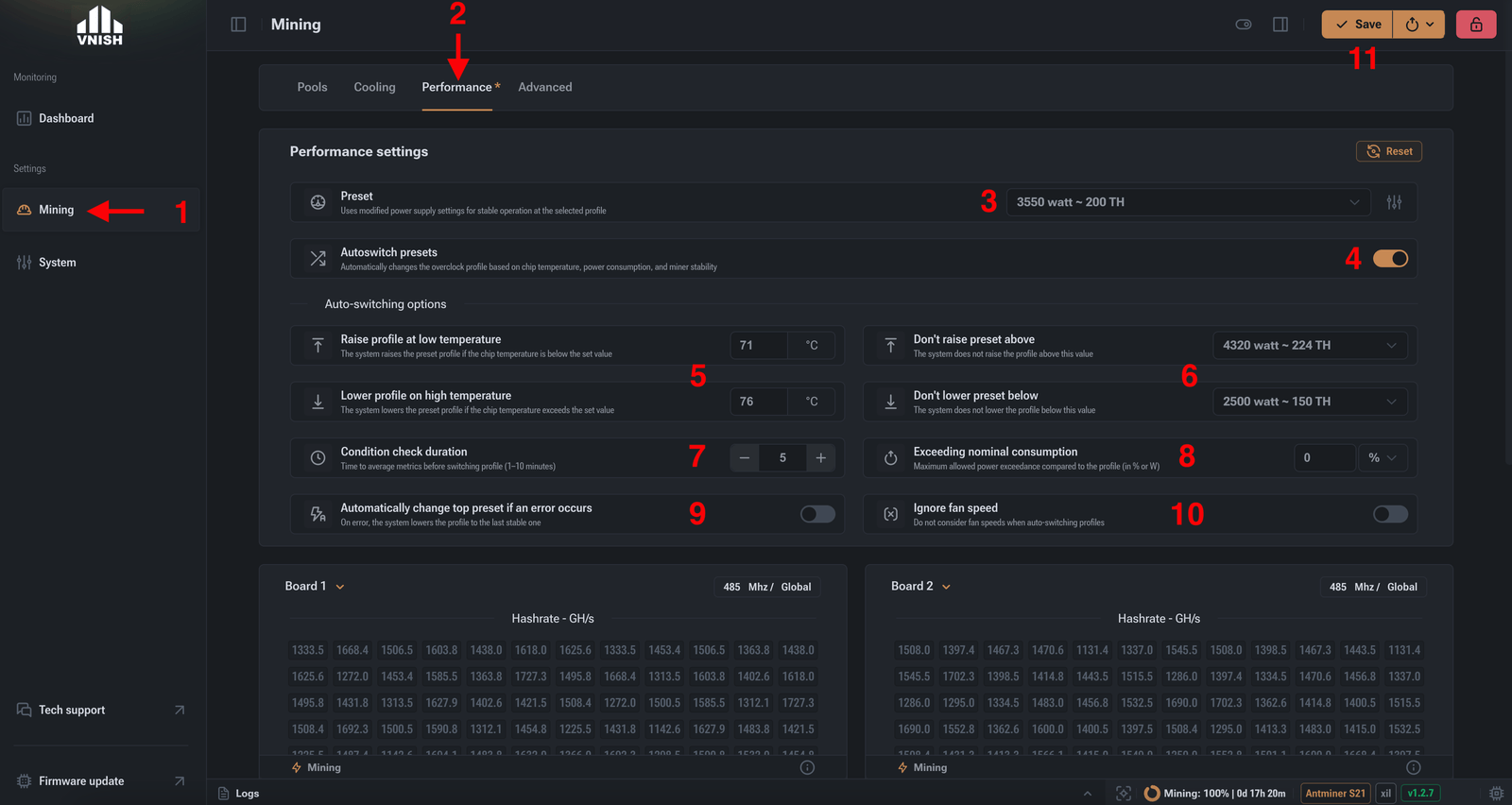Open the percent unit dropdown

(1383, 457)
